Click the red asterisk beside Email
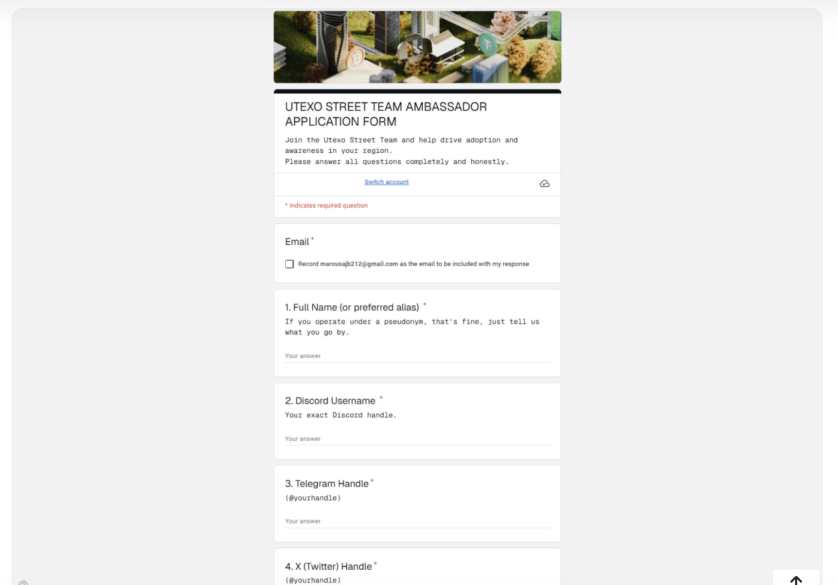Screen dimensions: 838x585 coord(310,238)
